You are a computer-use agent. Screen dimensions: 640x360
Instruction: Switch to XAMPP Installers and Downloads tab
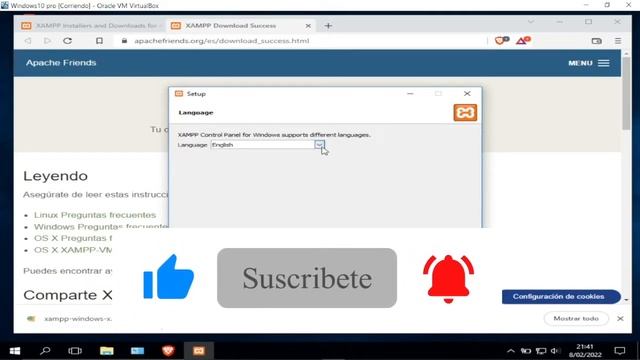[x=92, y=26]
